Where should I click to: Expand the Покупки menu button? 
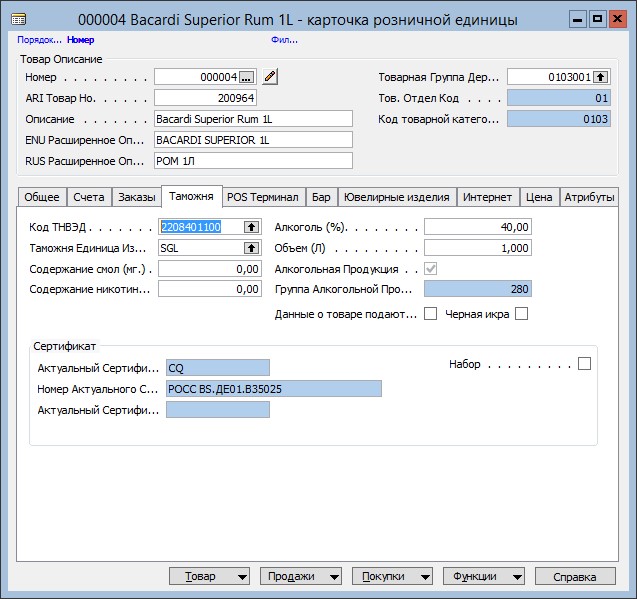coord(392,576)
